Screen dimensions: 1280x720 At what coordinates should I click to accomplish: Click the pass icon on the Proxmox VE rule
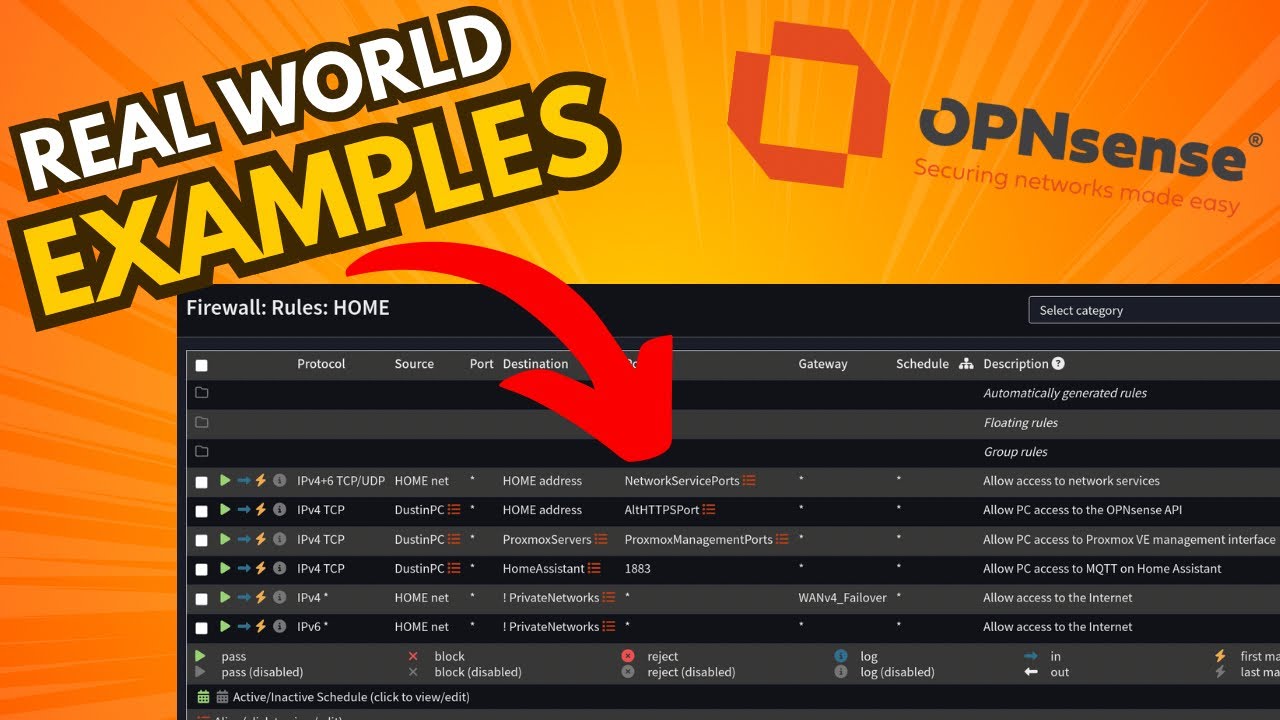coord(225,539)
